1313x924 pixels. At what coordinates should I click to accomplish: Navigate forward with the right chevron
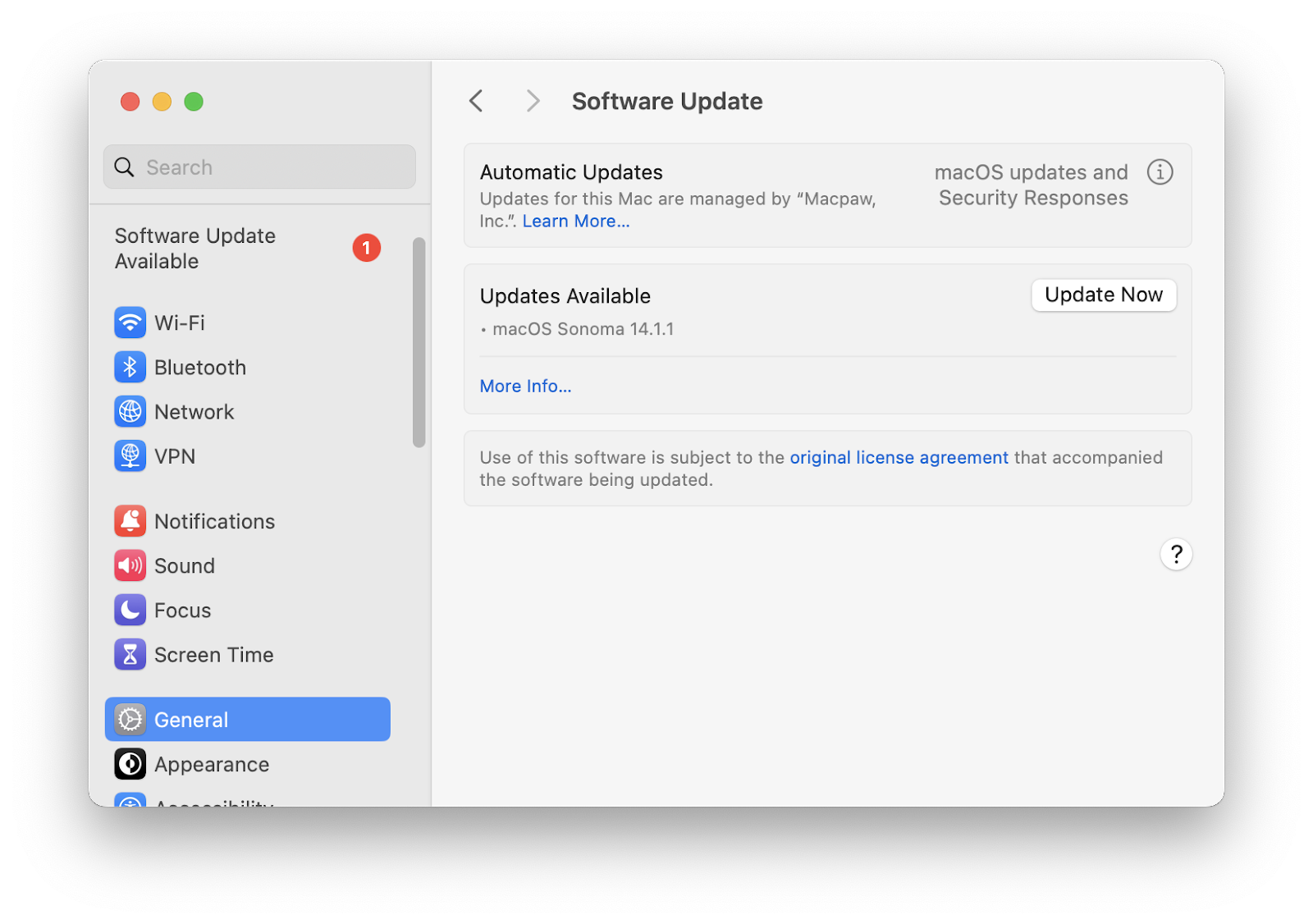[533, 100]
